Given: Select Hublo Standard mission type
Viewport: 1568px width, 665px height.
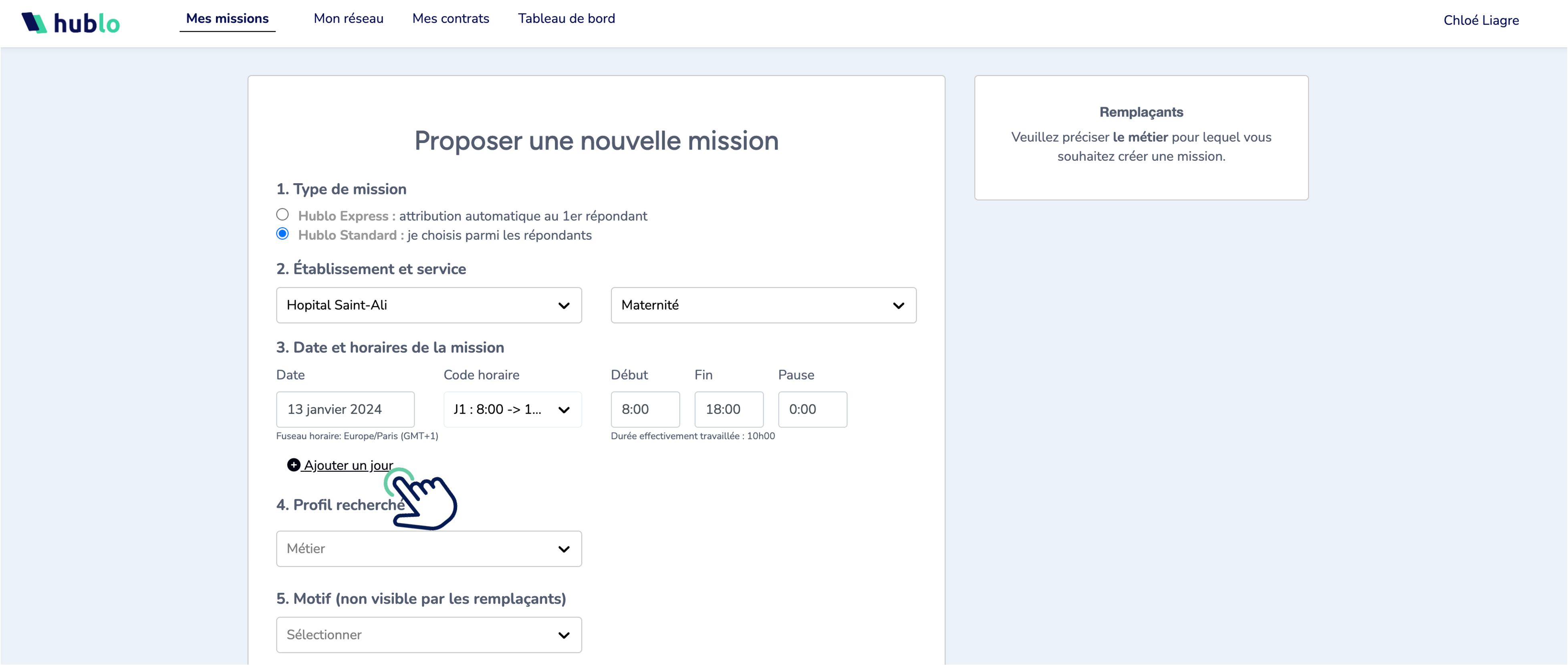Looking at the screenshot, I should 282,234.
